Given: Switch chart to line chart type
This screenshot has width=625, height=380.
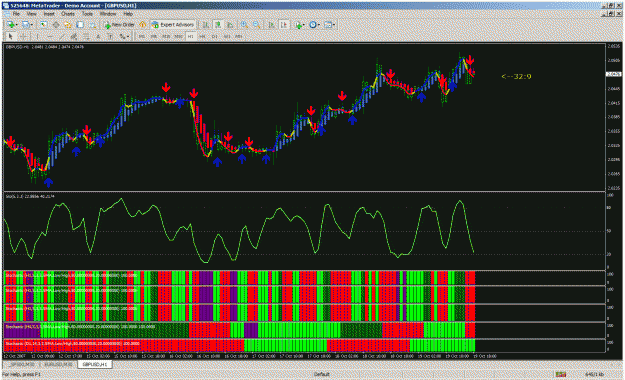Looking at the screenshot, I should [230, 25].
